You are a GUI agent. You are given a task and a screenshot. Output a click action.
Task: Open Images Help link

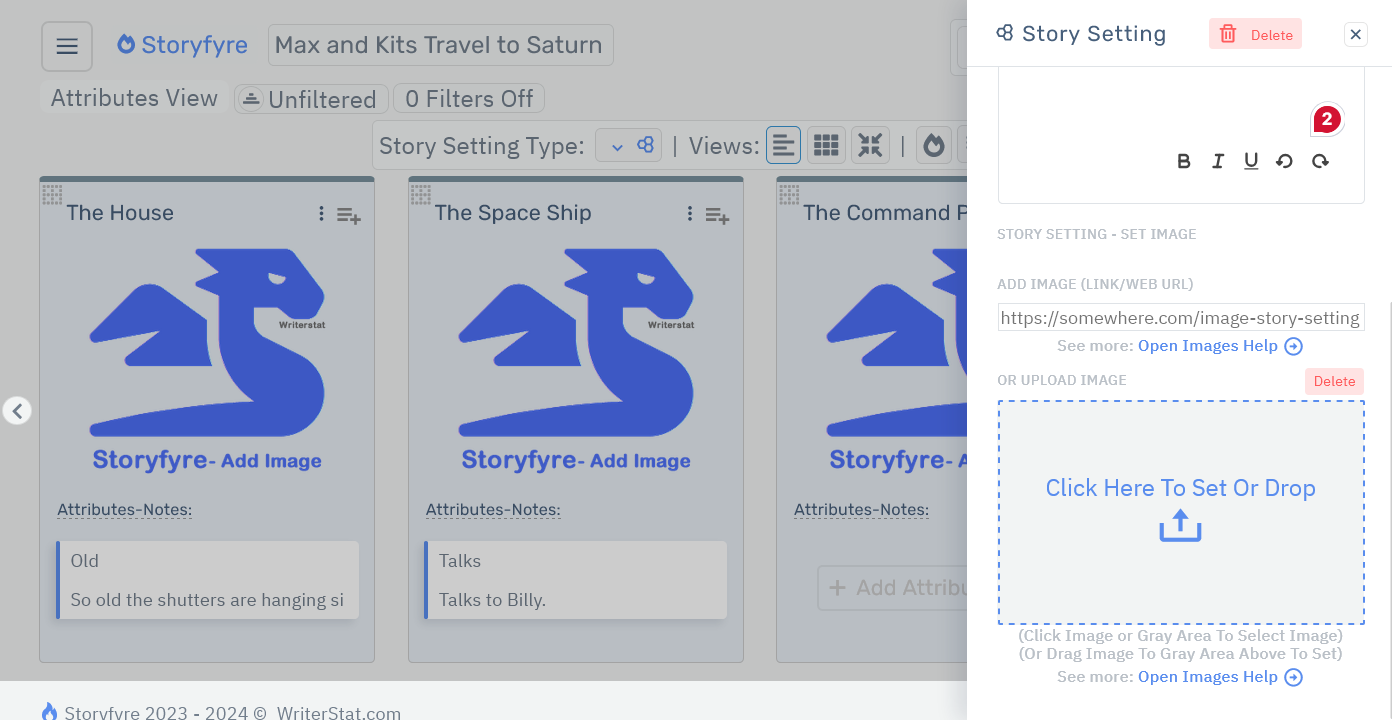point(1210,345)
